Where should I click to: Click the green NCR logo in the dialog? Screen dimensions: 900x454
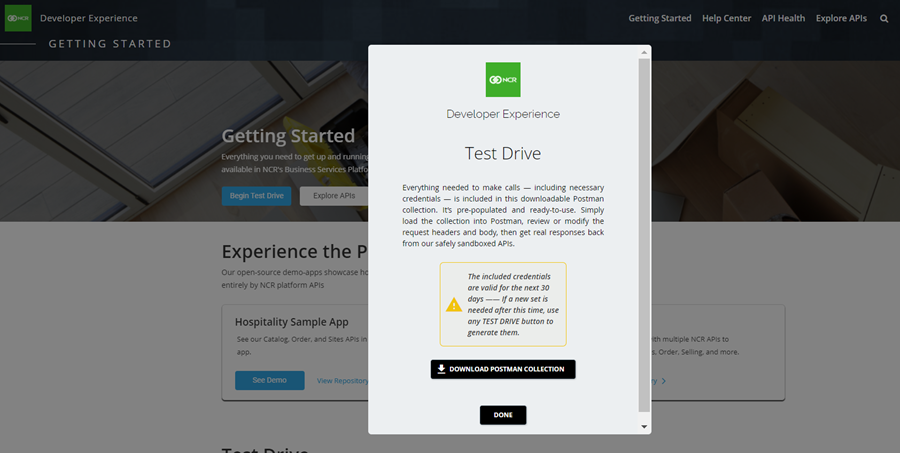click(x=503, y=80)
